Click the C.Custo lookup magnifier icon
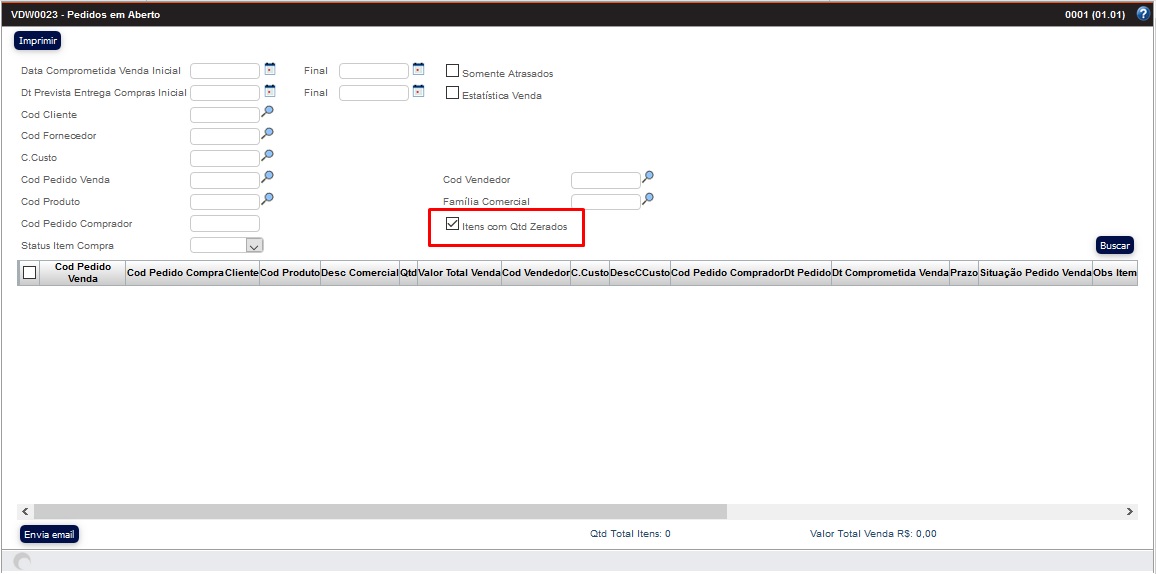Screen dimensions: 1156x574 click(x=267, y=156)
